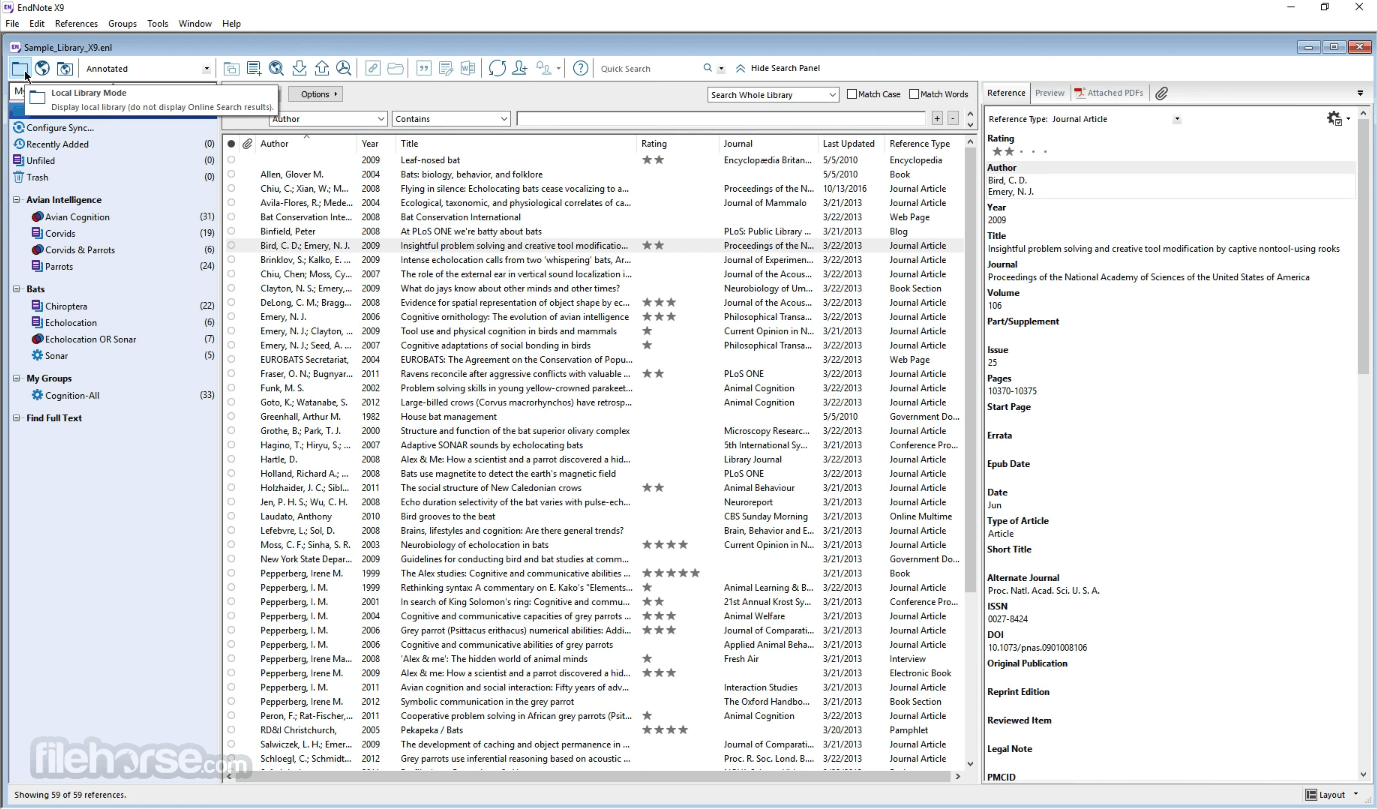This screenshot has width=1377, height=809.
Task: Sort by the Last Updated column header
Action: coord(851,144)
